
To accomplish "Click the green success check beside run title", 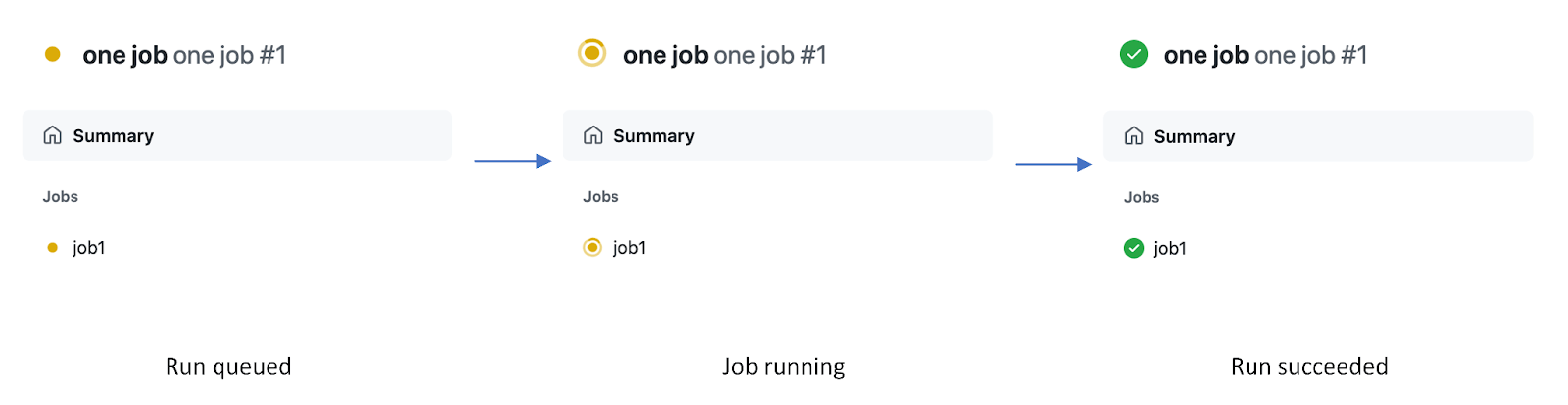I will tap(1134, 54).
